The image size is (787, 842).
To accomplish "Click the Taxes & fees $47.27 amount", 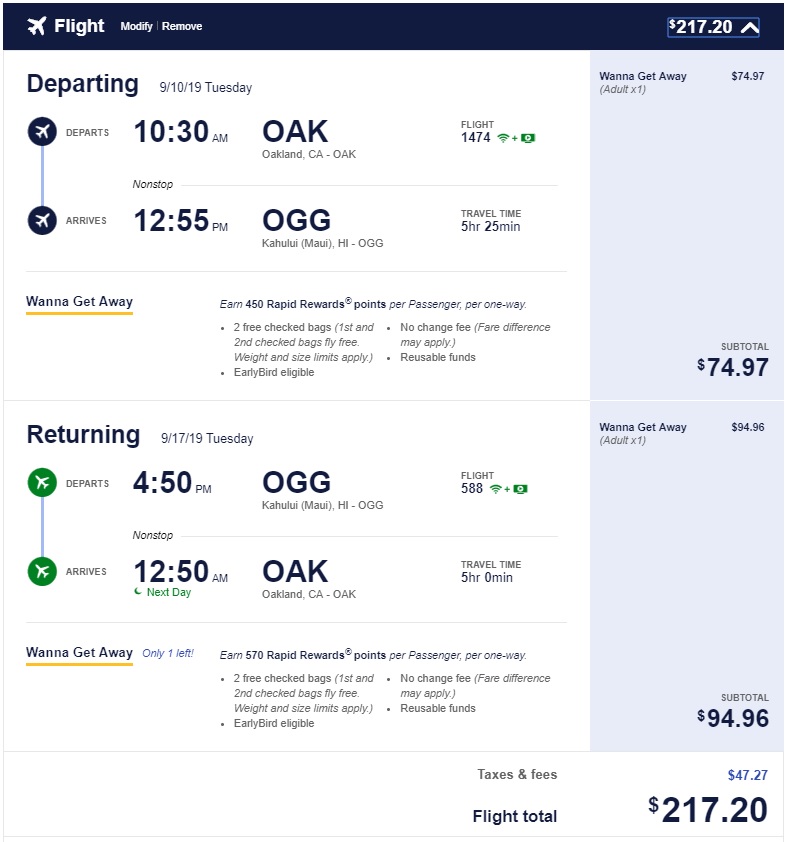I will [747, 774].
